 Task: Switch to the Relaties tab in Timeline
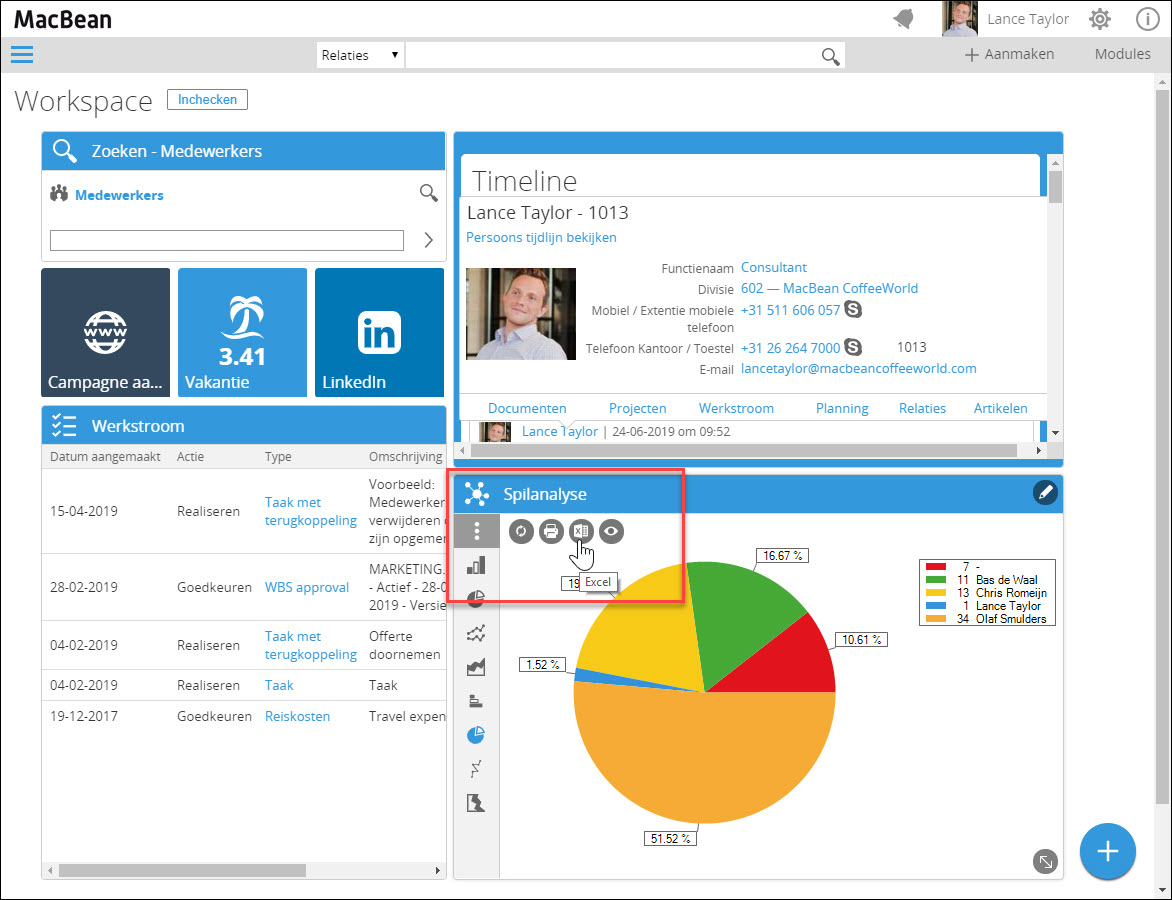(922, 408)
